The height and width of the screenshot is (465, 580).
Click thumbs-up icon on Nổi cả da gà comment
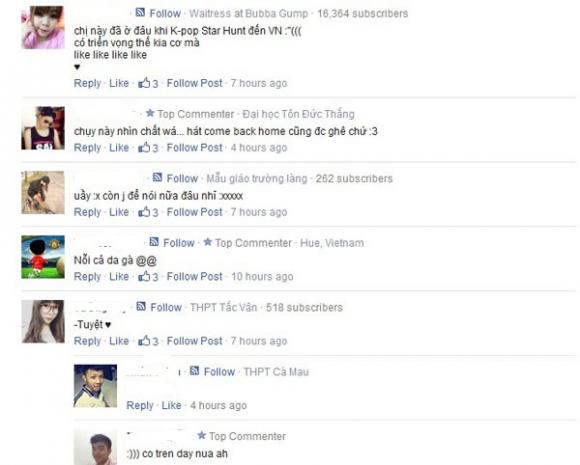(x=144, y=276)
